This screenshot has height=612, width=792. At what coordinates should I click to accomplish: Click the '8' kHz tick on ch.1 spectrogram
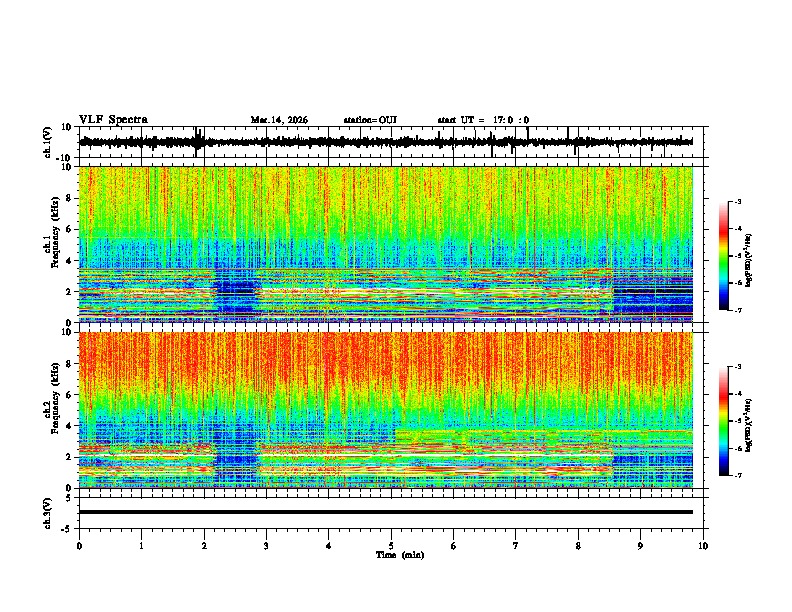(70, 198)
